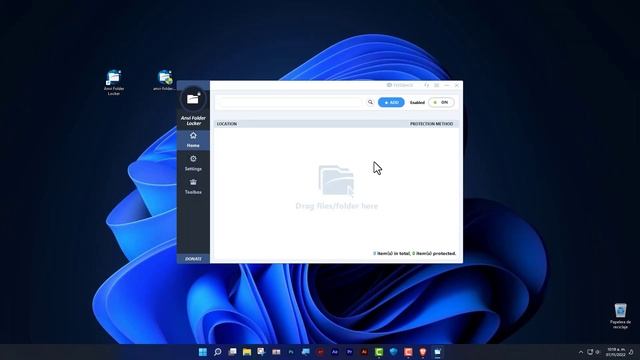
Task: Click the DONATE button in the sidebar
Action: 193,259
